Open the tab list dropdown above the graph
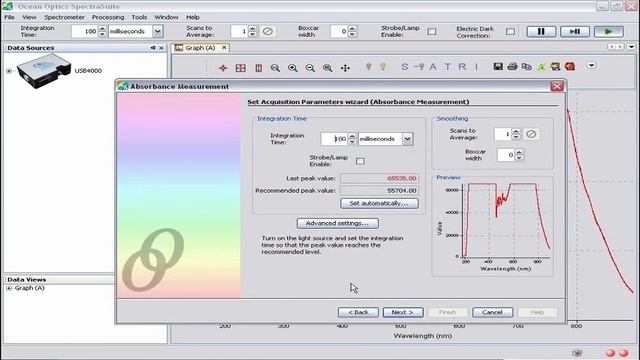The height and width of the screenshot is (360, 640). click(631, 47)
